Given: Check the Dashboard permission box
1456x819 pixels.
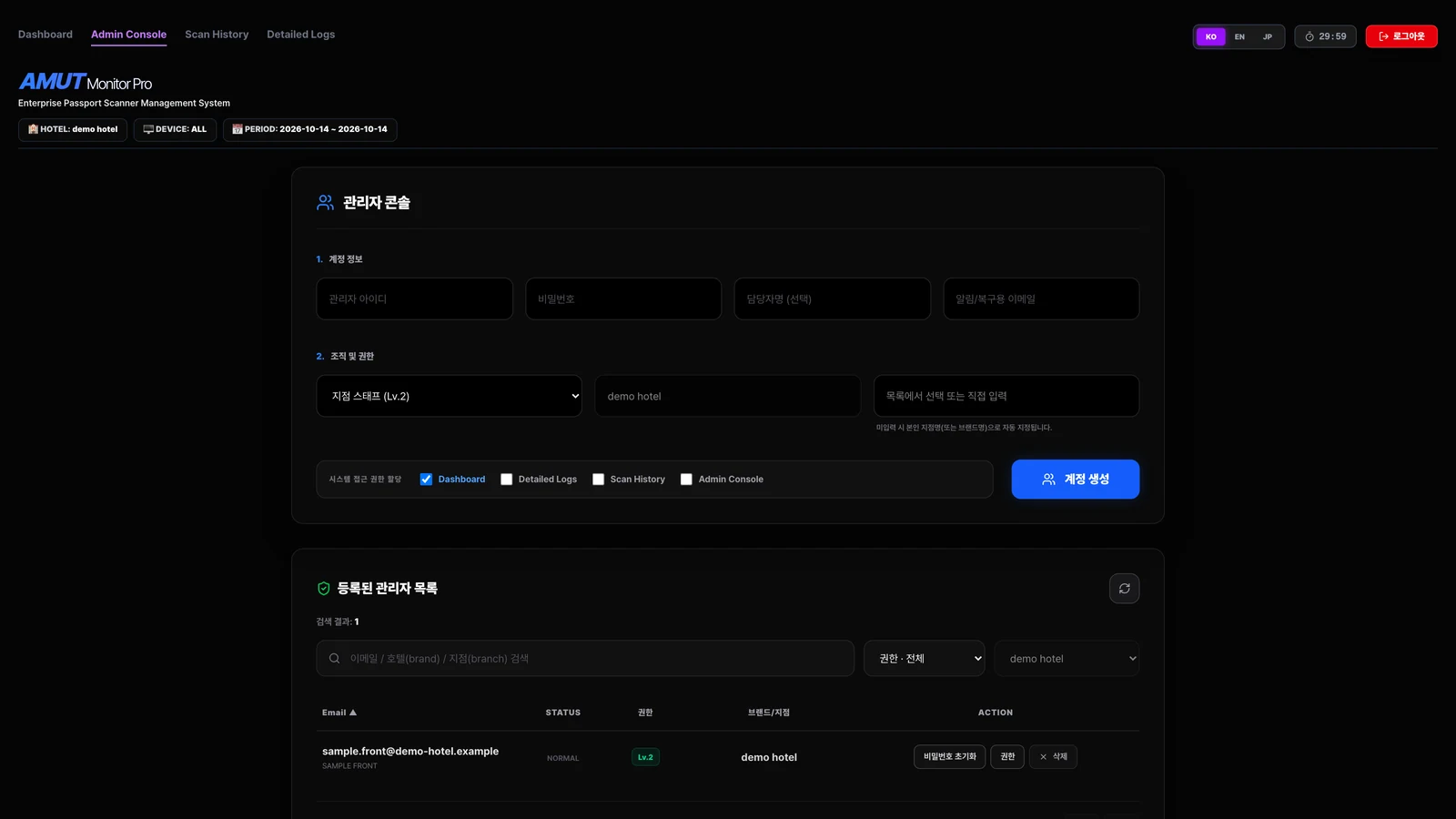Looking at the screenshot, I should pyautogui.click(x=426, y=480).
